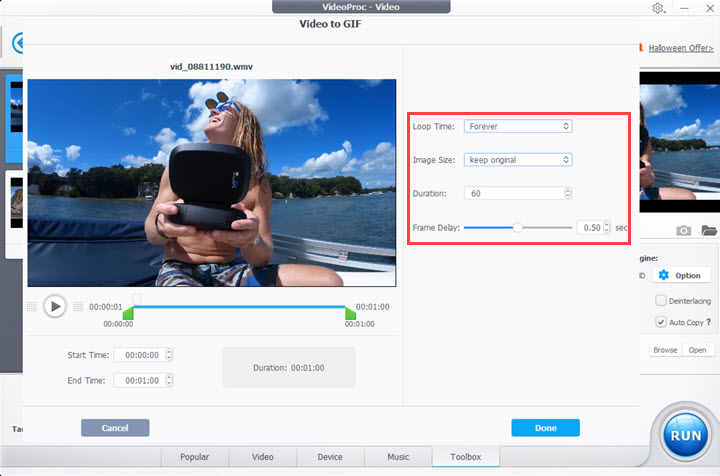Take a snapshot with camera icon
The width and height of the screenshot is (720, 476).
[683, 230]
